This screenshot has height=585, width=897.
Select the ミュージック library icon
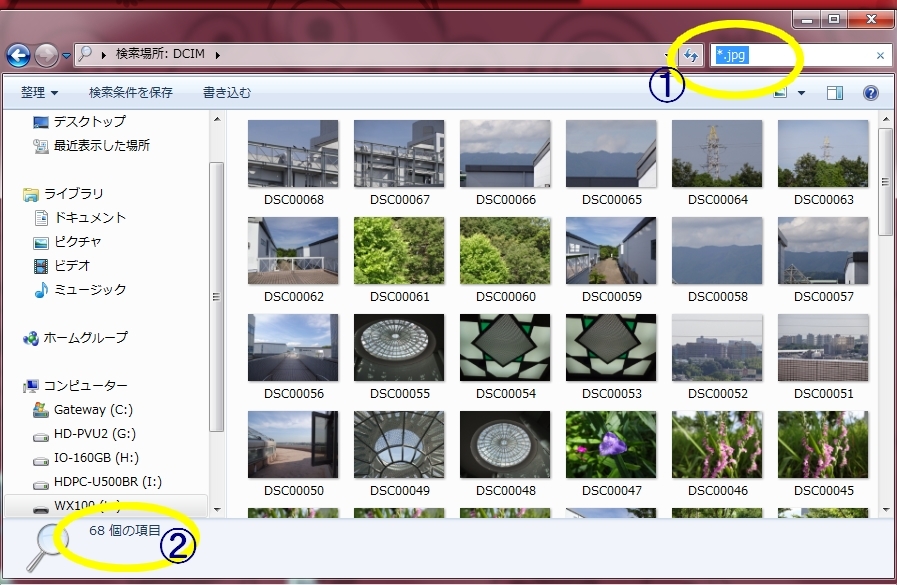[41, 289]
